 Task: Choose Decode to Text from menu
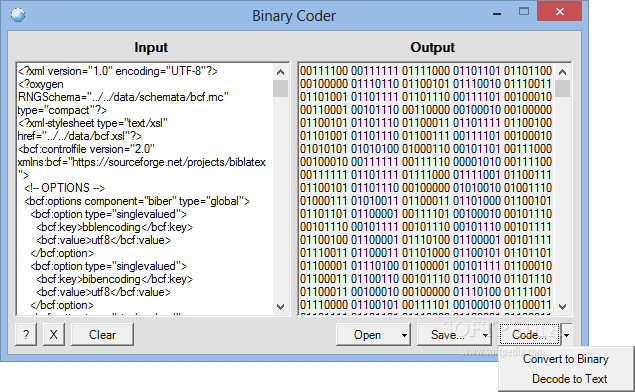point(569,379)
